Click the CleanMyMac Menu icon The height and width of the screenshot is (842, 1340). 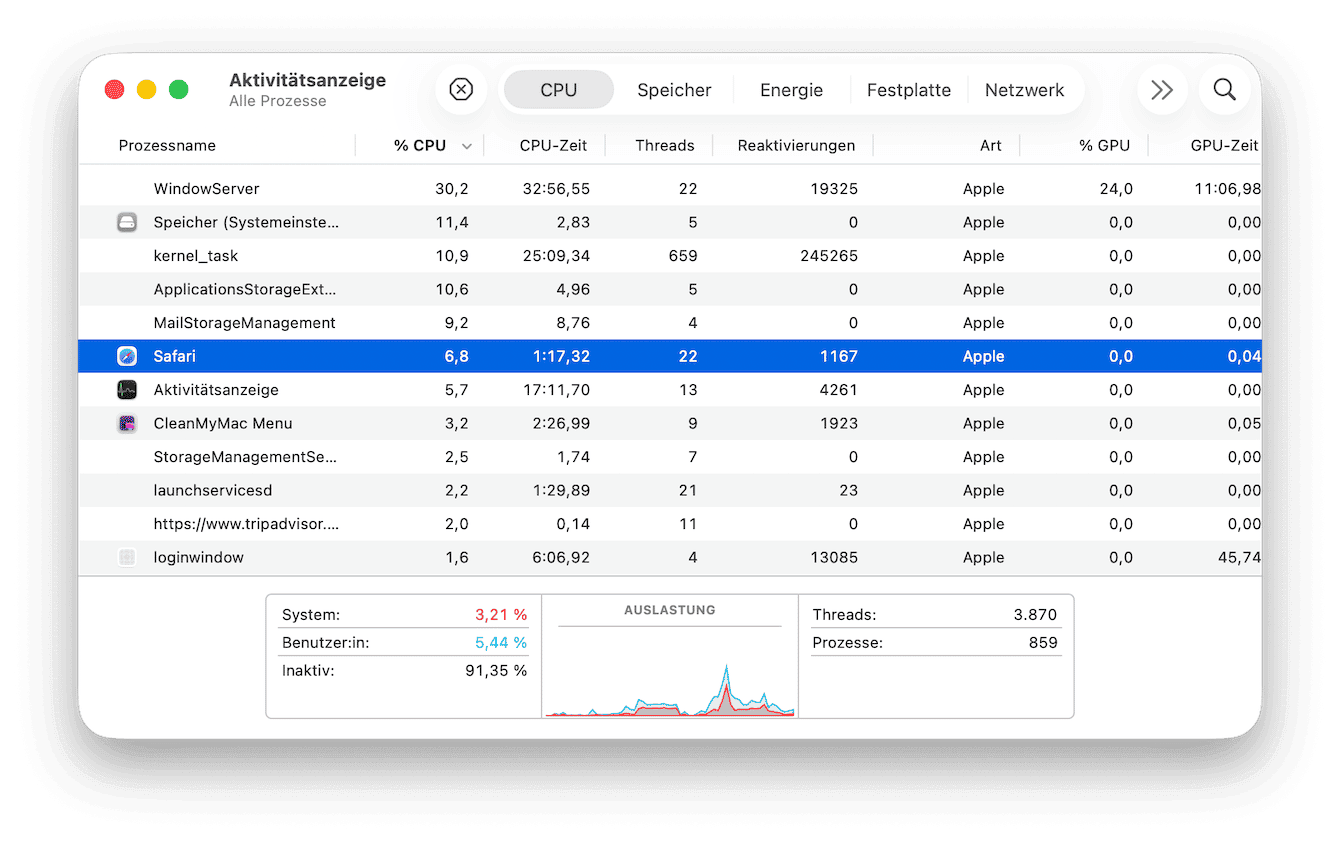[127, 423]
